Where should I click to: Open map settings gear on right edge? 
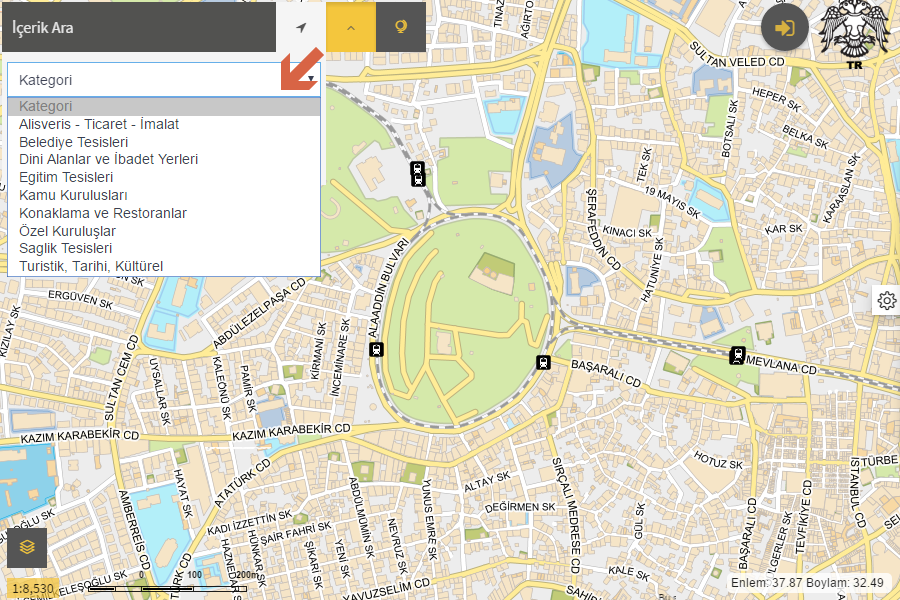point(886,300)
